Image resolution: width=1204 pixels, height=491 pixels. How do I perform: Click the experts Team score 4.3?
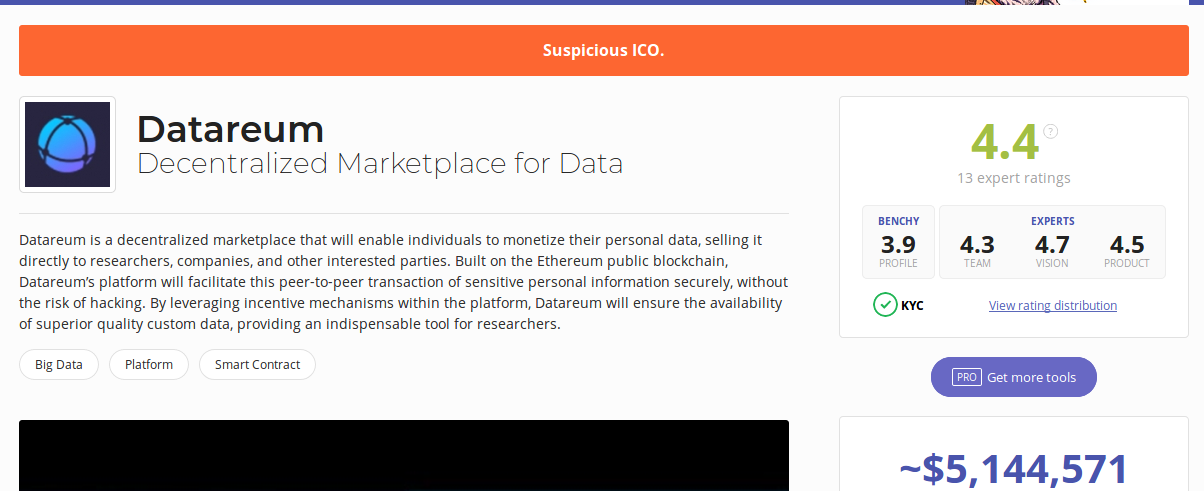(977, 244)
